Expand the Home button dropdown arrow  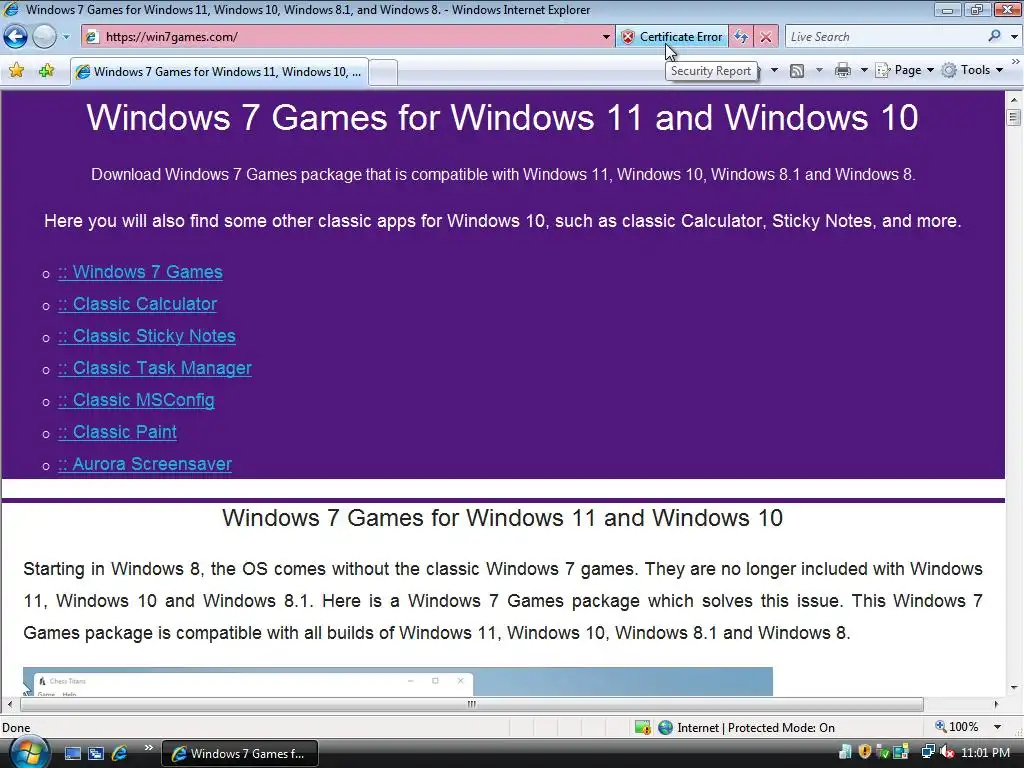tap(775, 70)
